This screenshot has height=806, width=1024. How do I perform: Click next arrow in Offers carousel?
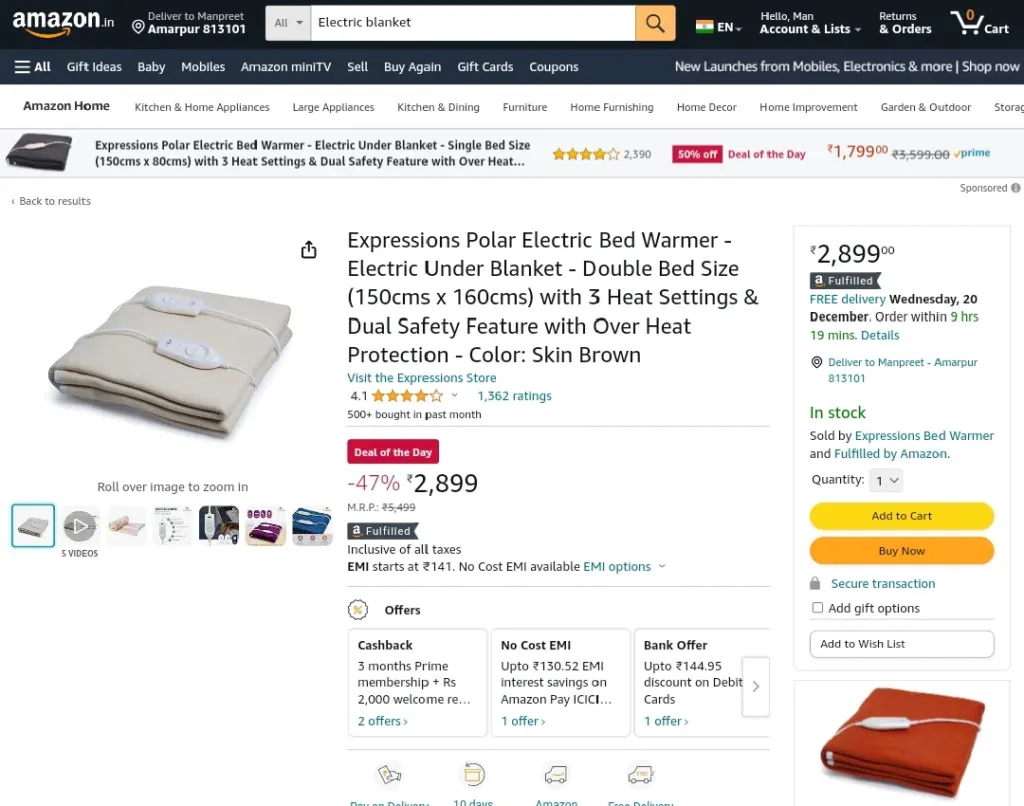[x=756, y=686]
